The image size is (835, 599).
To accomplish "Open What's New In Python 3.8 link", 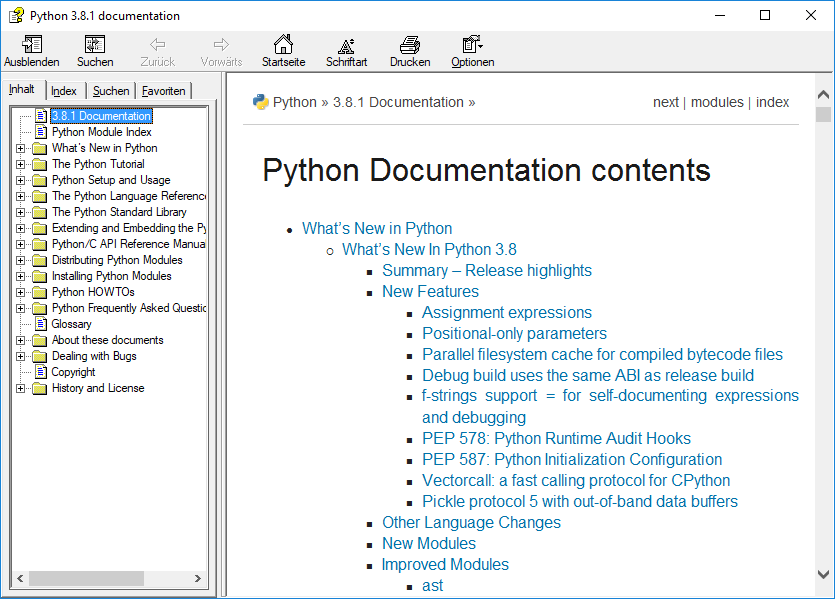I will pyautogui.click(x=429, y=249).
